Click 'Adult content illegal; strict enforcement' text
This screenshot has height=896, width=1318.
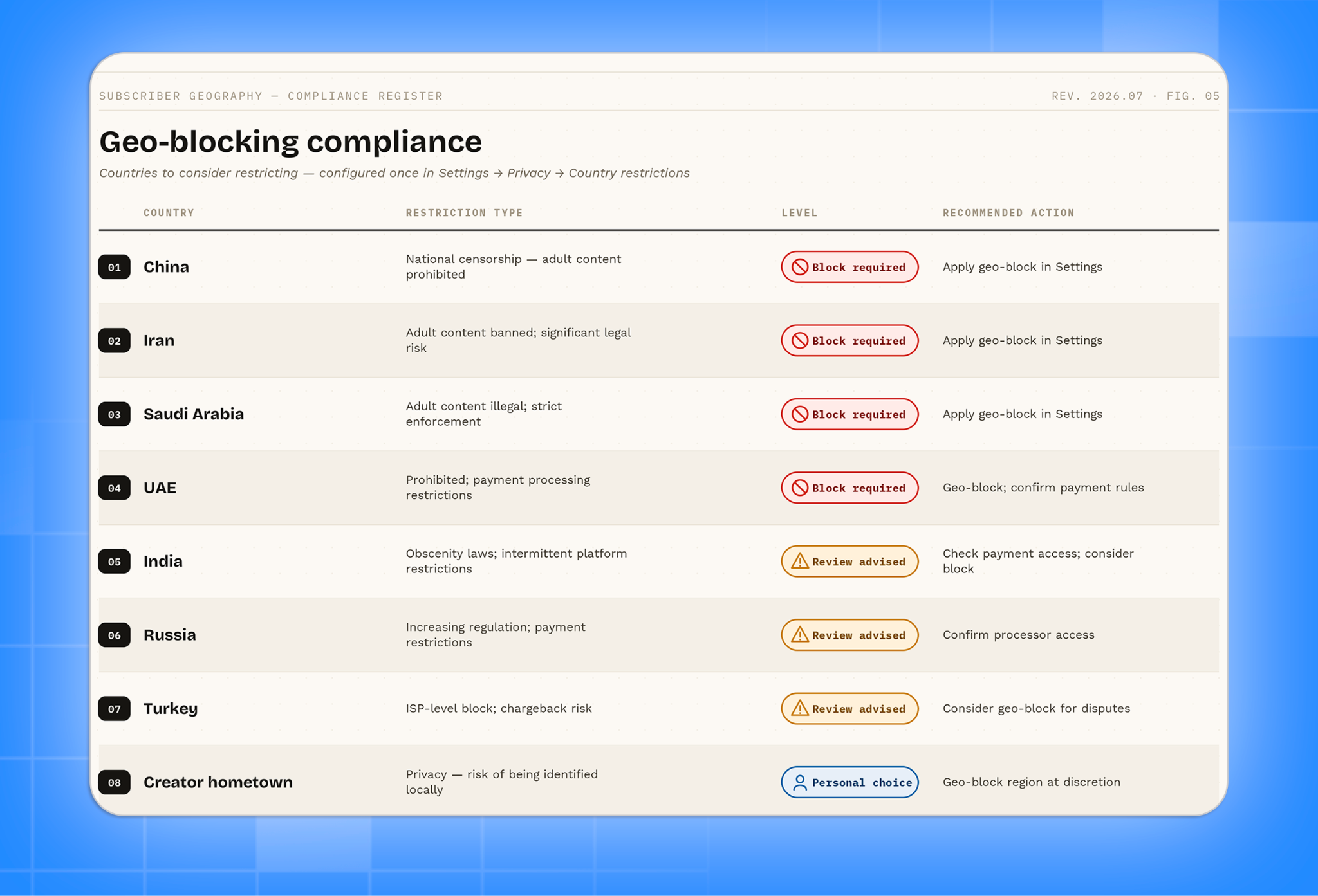483,414
